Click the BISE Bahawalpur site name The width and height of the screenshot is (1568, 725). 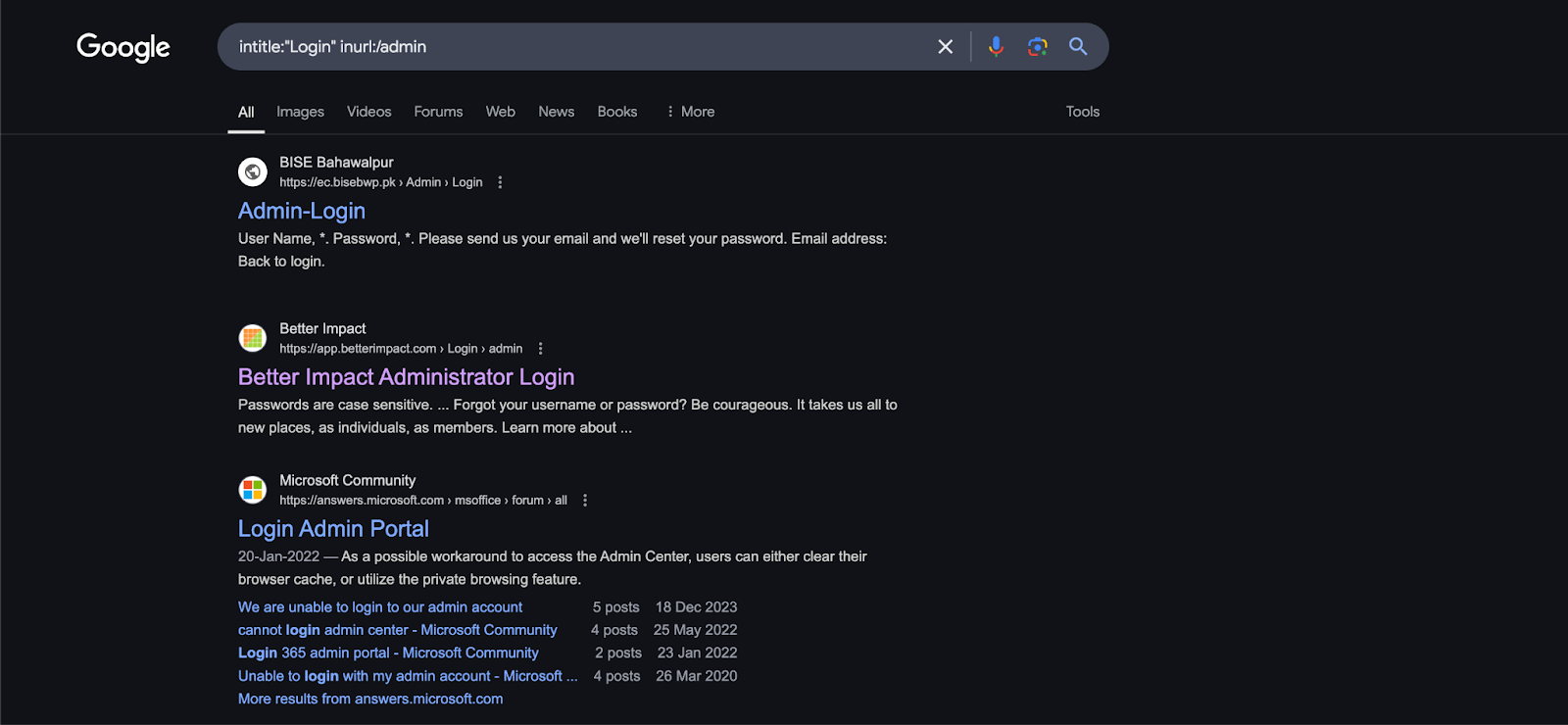tap(336, 163)
